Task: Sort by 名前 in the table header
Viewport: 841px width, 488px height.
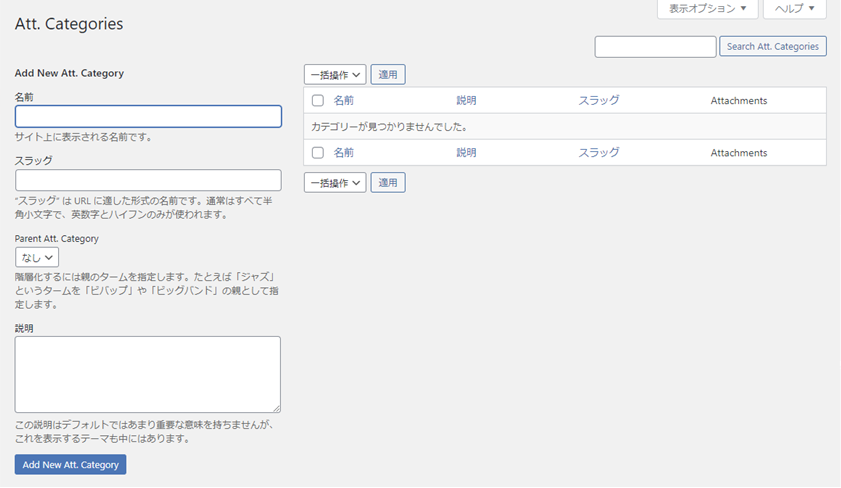Action: click(344, 100)
